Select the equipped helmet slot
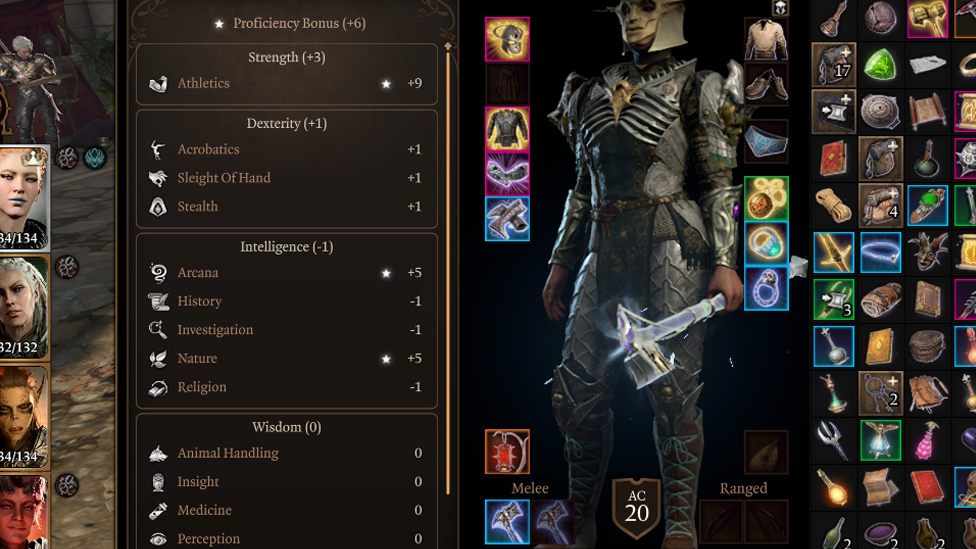976x549 pixels. (x=507, y=39)
